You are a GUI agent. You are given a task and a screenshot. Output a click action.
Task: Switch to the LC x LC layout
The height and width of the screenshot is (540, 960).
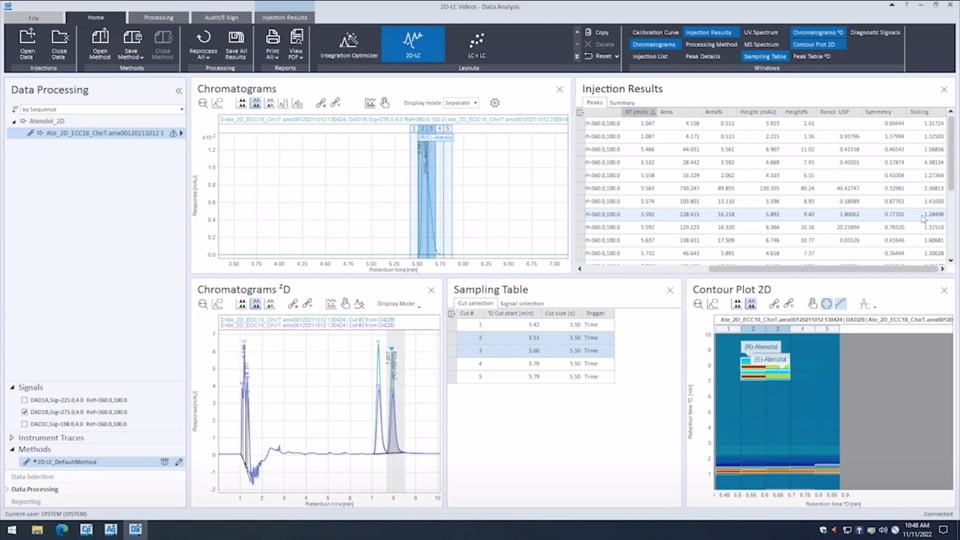point(478,42)
